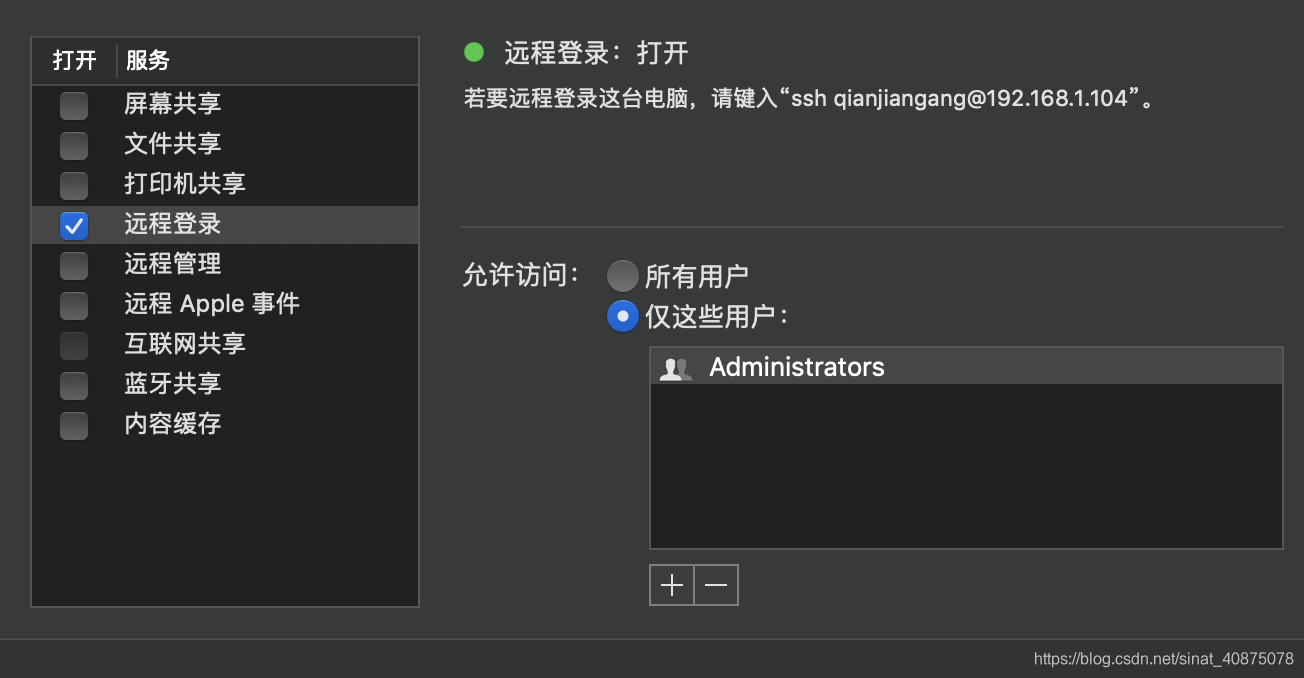Click the 打开 column header
Screen dimensions: 1304x678
pos(74,61)
